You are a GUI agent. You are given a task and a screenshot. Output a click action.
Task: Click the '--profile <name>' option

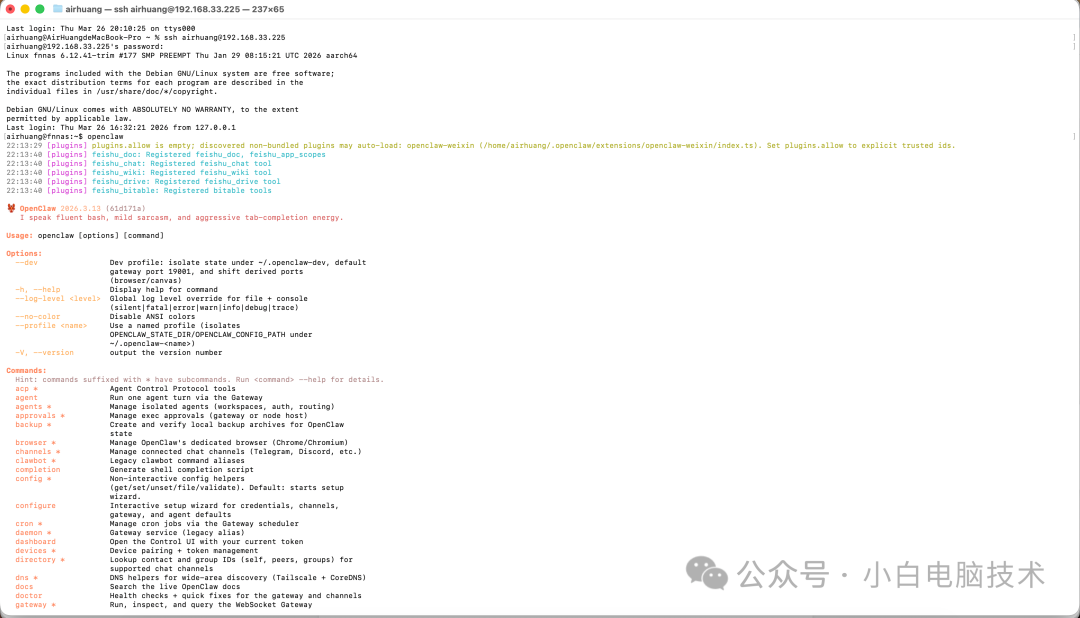pyautogui.click(x=51, y=325)
